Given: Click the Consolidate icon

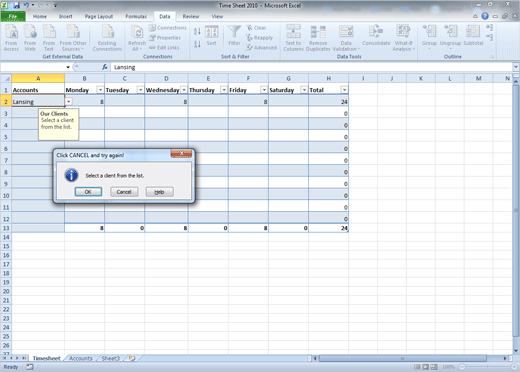Looking at the screenshot, I should coord(376,36).
